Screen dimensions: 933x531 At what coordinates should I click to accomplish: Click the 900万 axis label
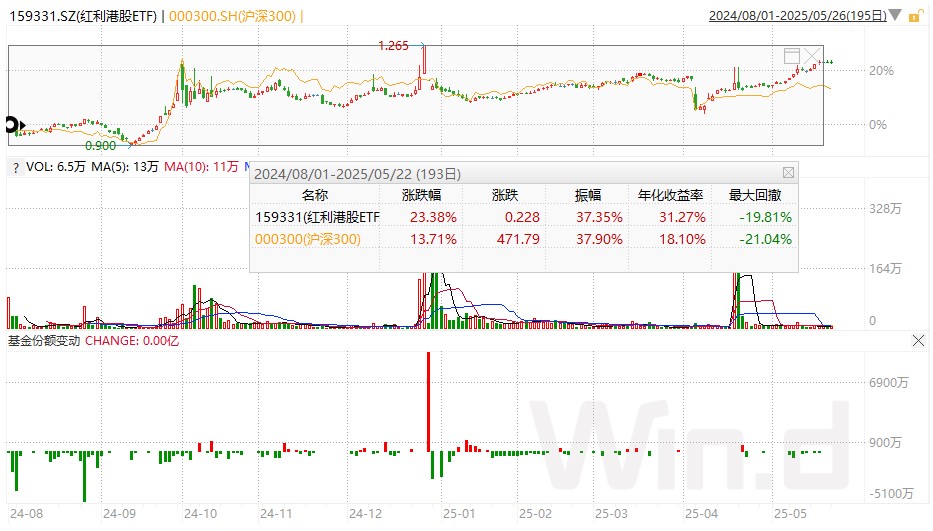(885, 442)
